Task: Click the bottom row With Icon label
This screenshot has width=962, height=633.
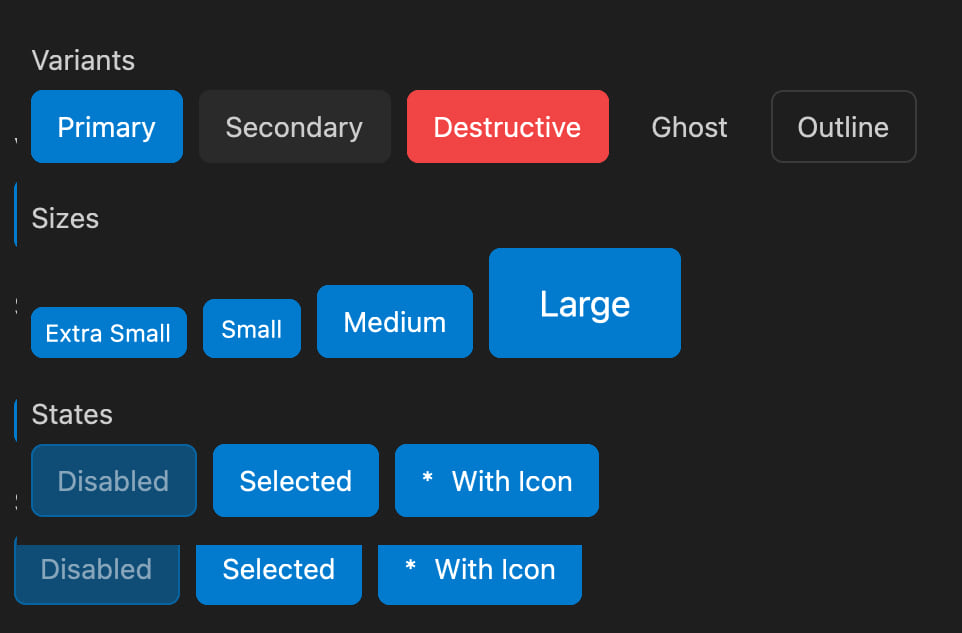Action: pos(495,570)
